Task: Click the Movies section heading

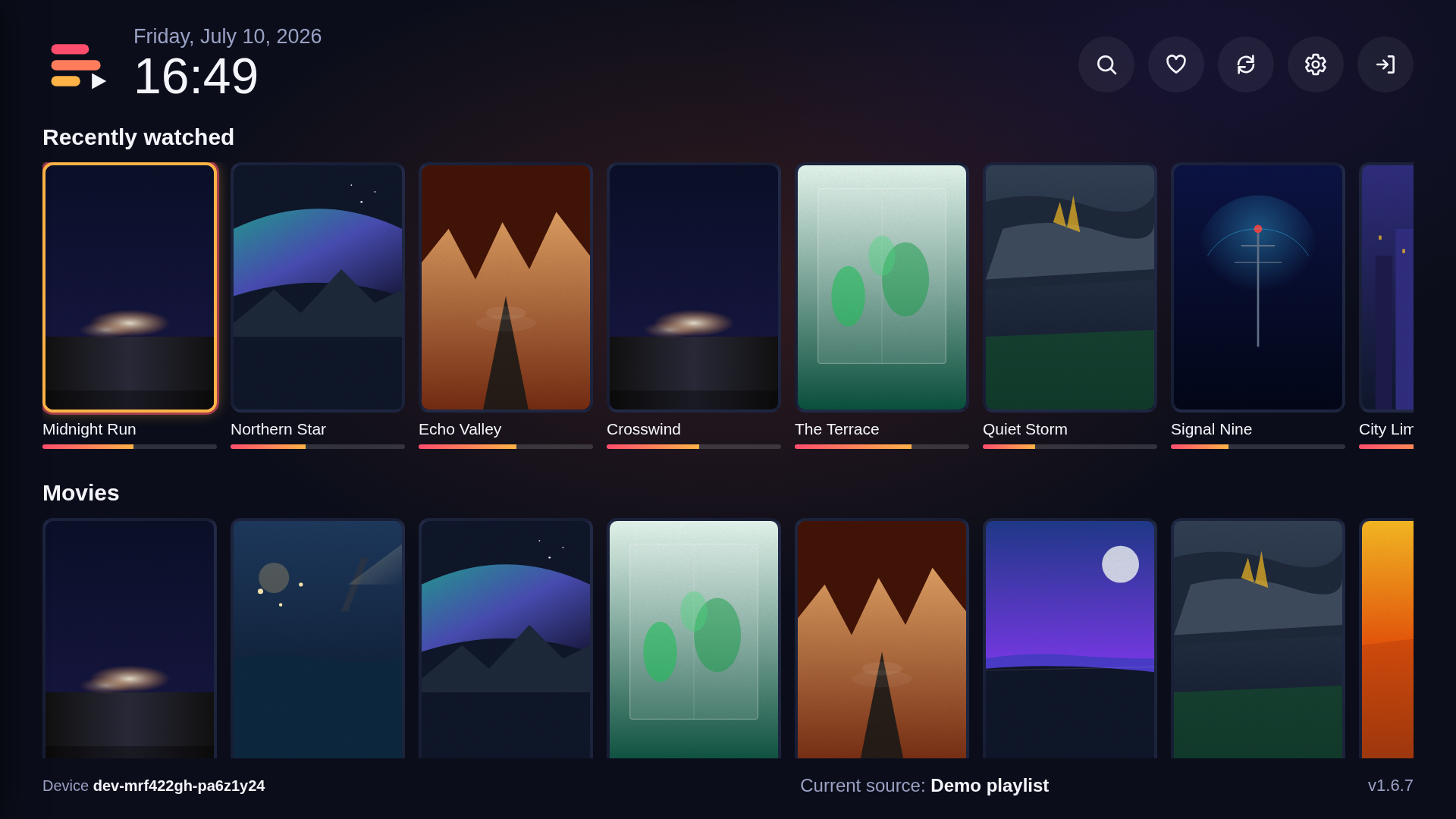Action: (80, 493)
